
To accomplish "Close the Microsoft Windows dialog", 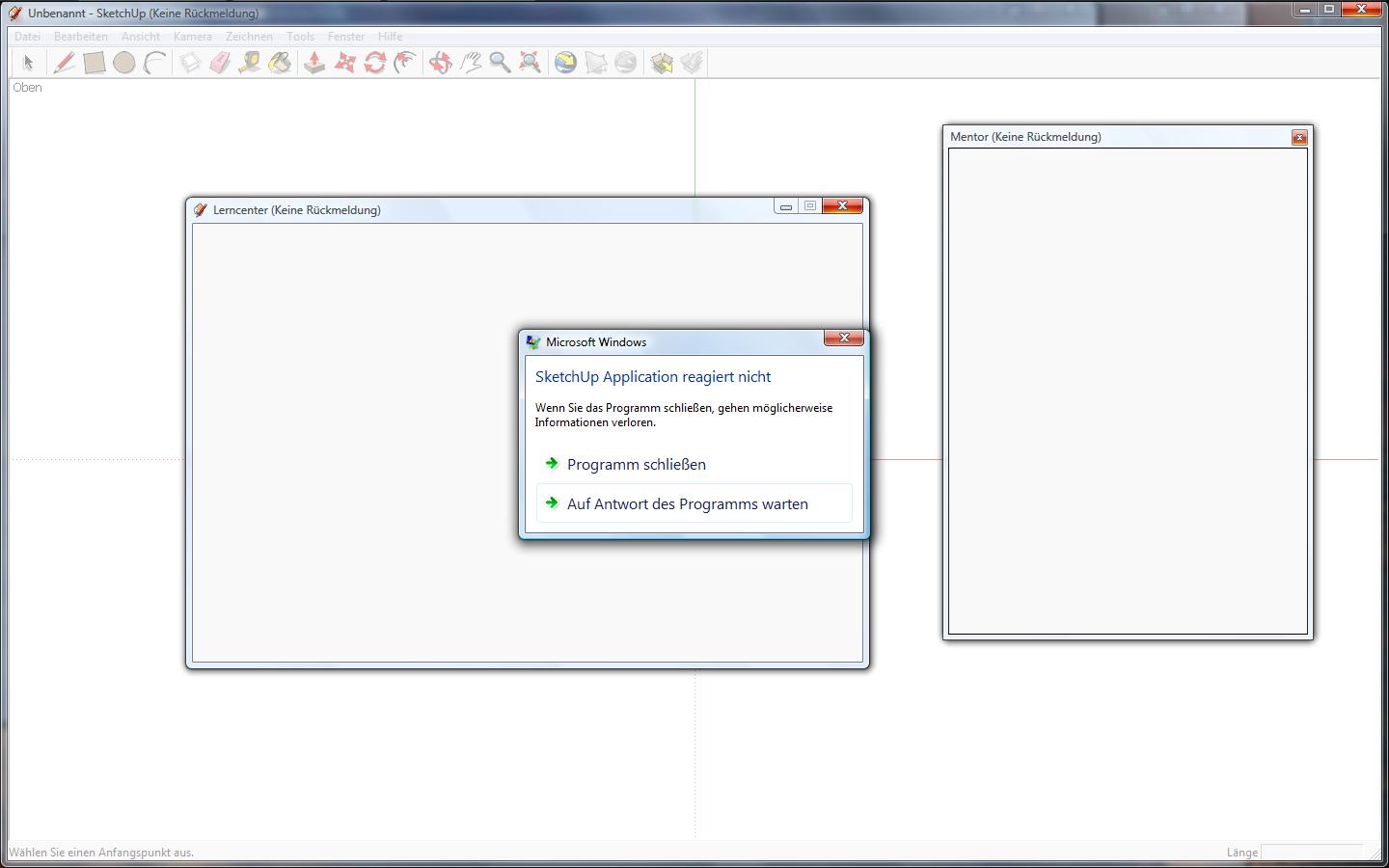I will pyautogui.click(x=844, y=338).
